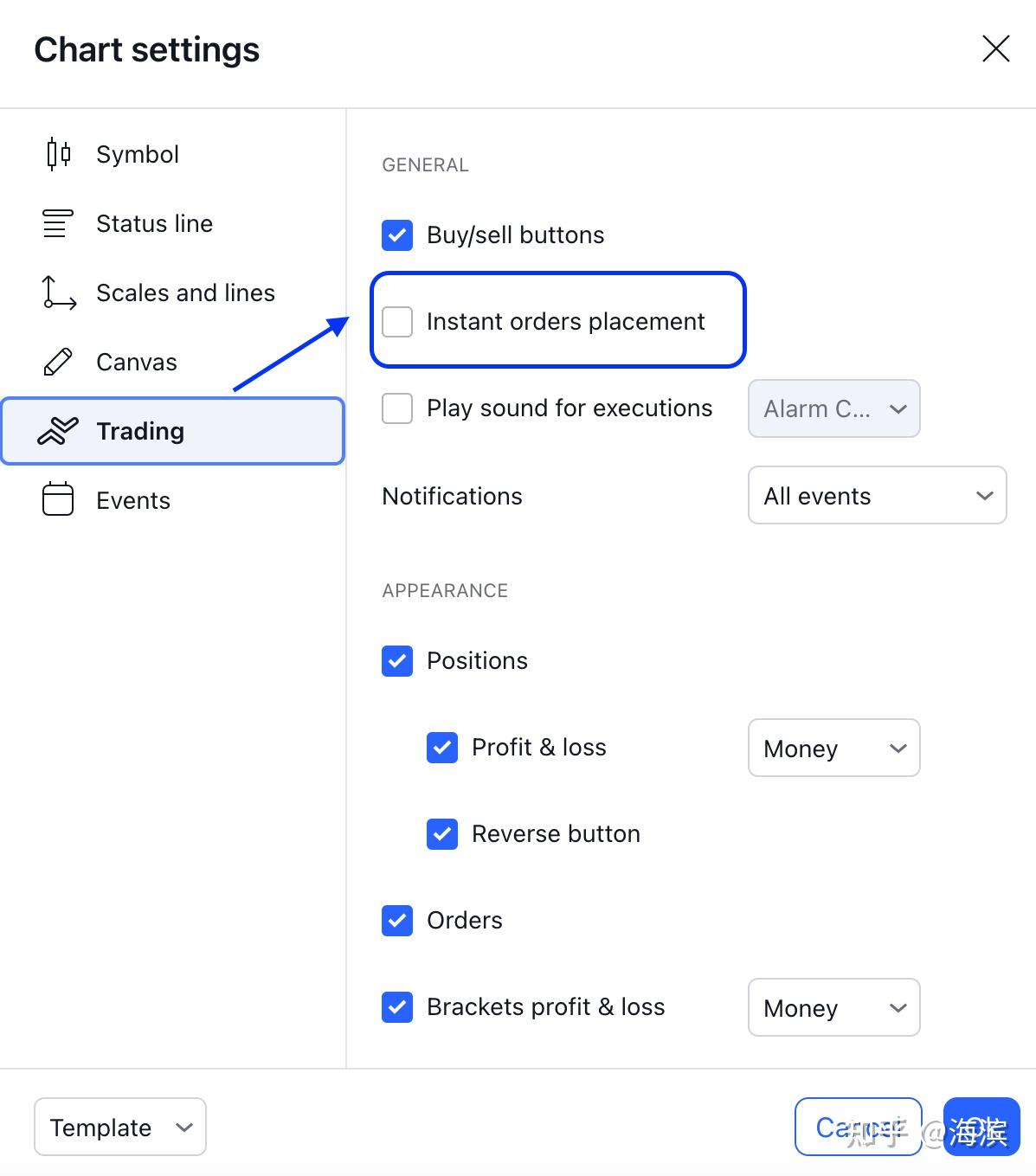The height and width of the screenshot is (1176, 1036).
Task: Open the Status line settings tab
Action: (154, 223)
